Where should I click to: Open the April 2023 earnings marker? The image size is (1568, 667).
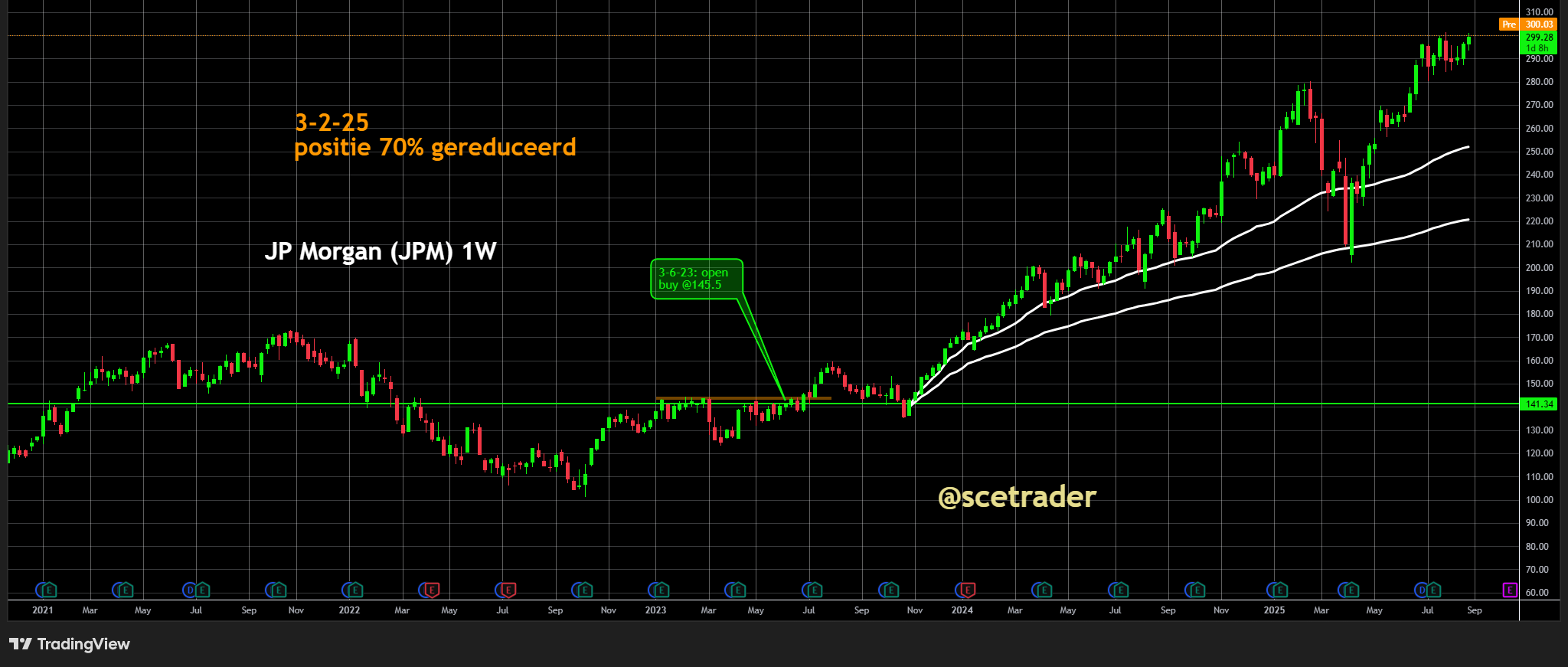pyautogui.click(x=738, y=590)
